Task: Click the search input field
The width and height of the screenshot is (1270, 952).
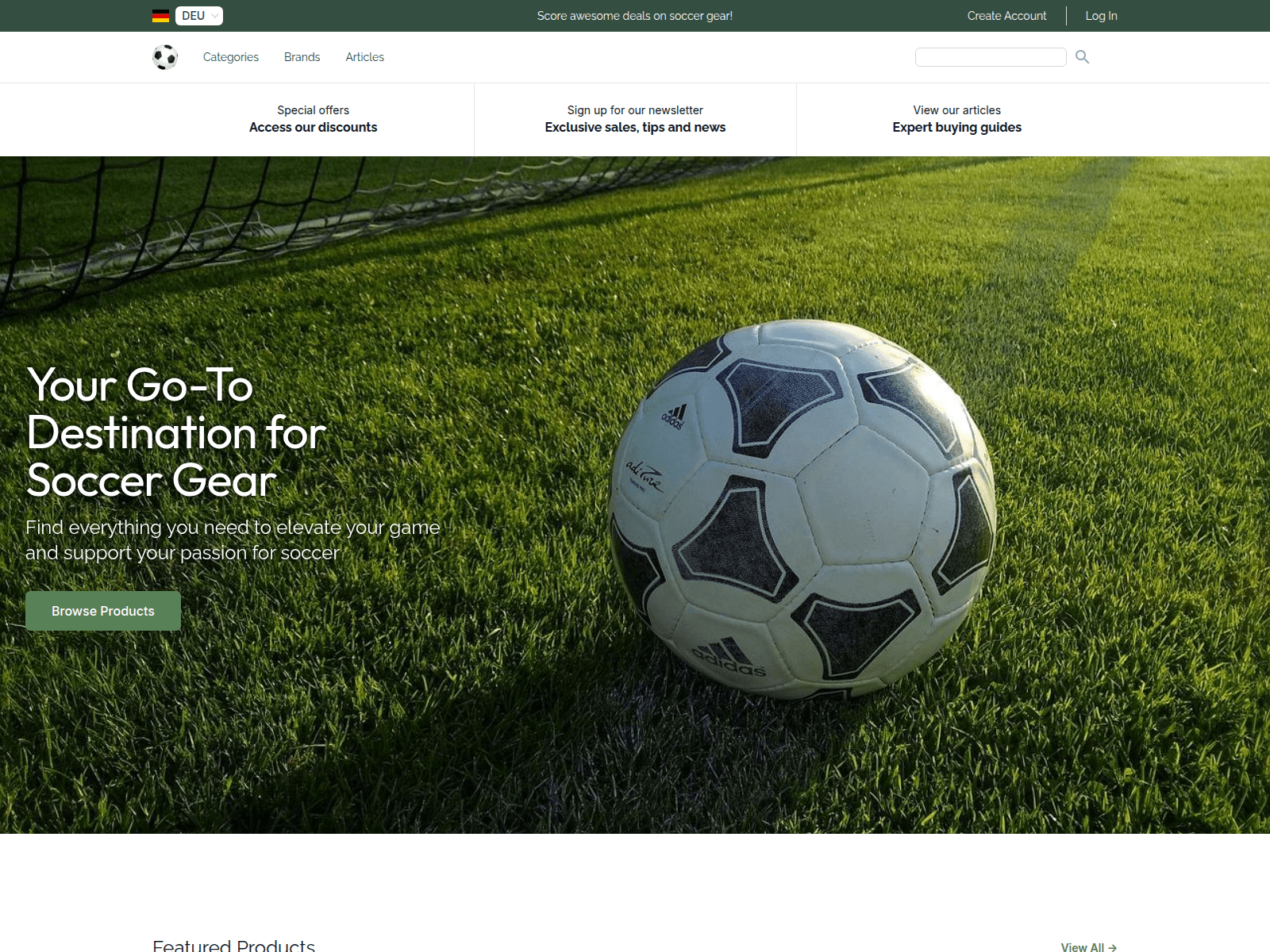Action: (991, 56)
